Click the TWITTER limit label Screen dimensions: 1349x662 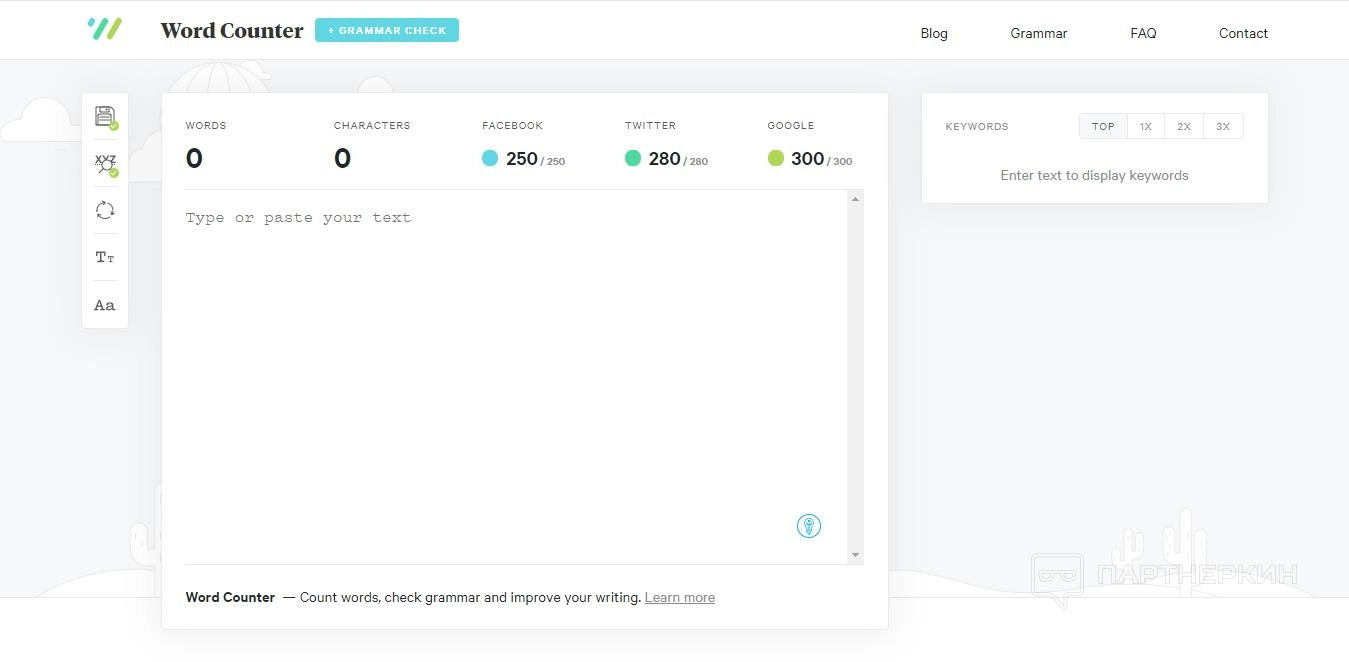pyautogui.click(x=650, y=126)
